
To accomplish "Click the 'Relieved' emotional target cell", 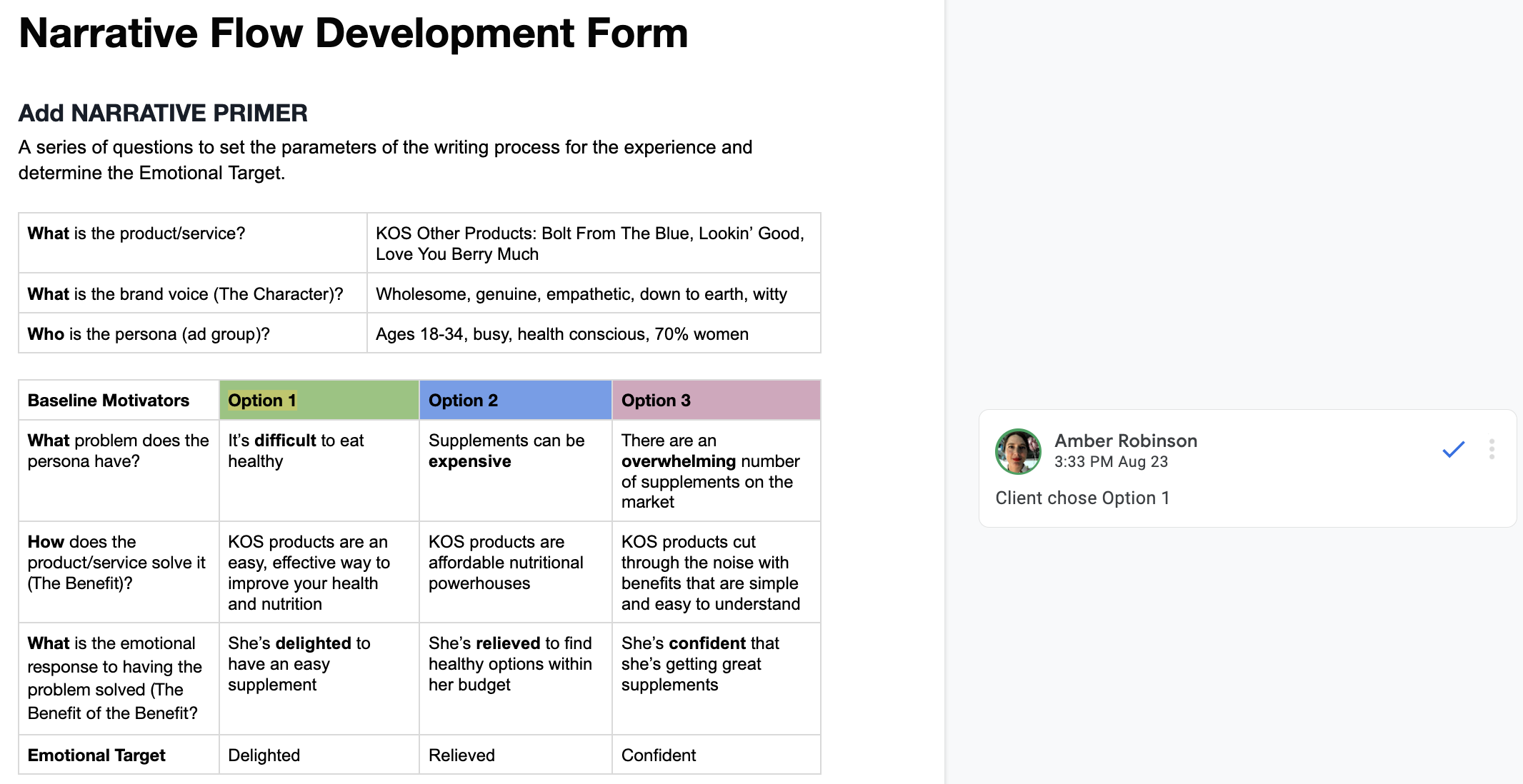I will pos(515,755).
